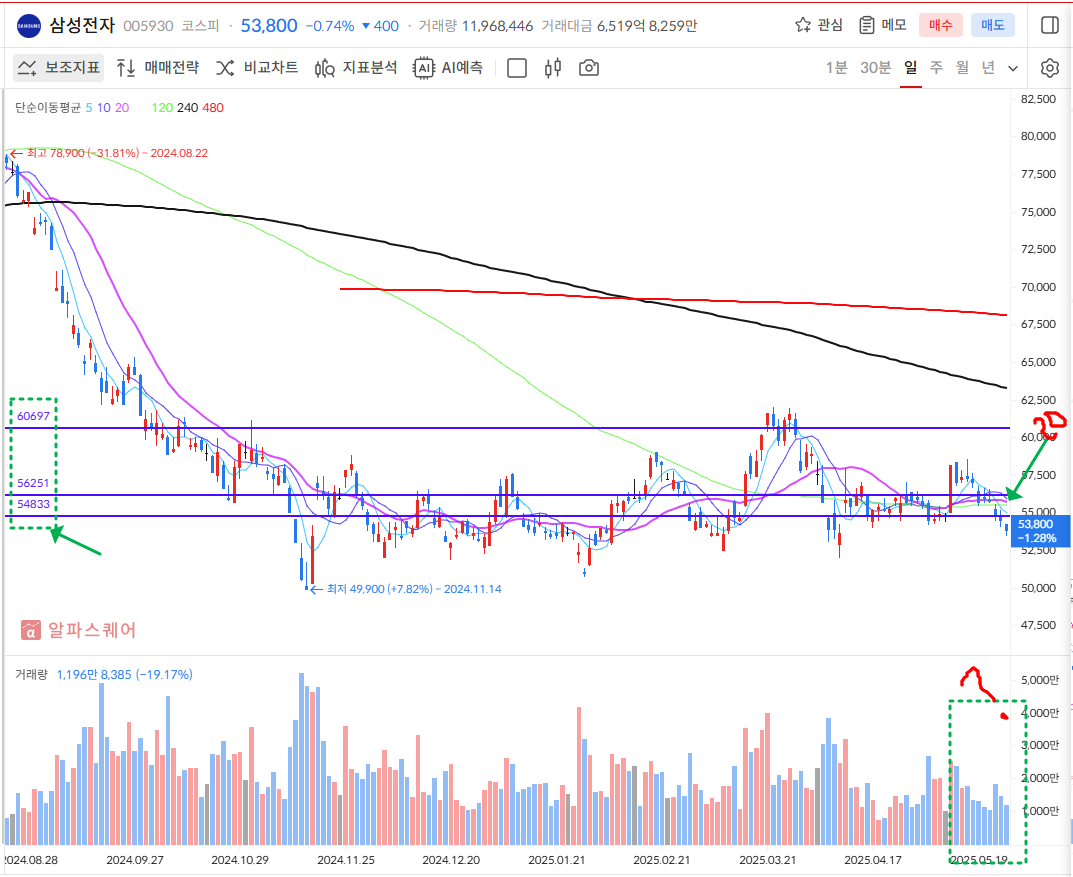Screen dimensions: 1073x877
Task: Click the 단순이동평균 indicator label
Action: pos(48,107)
